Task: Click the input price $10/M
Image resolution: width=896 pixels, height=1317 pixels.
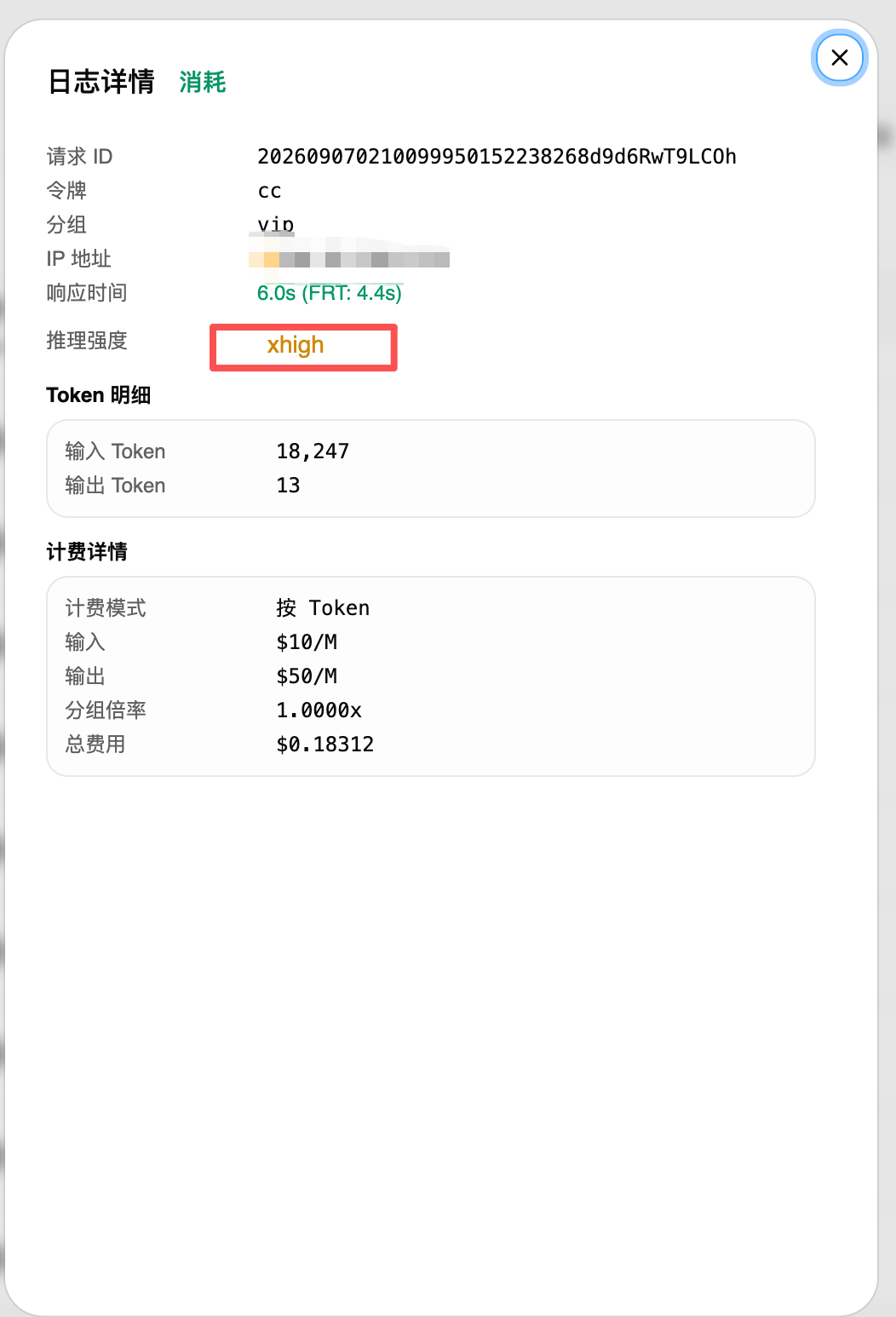Action: 307,642
